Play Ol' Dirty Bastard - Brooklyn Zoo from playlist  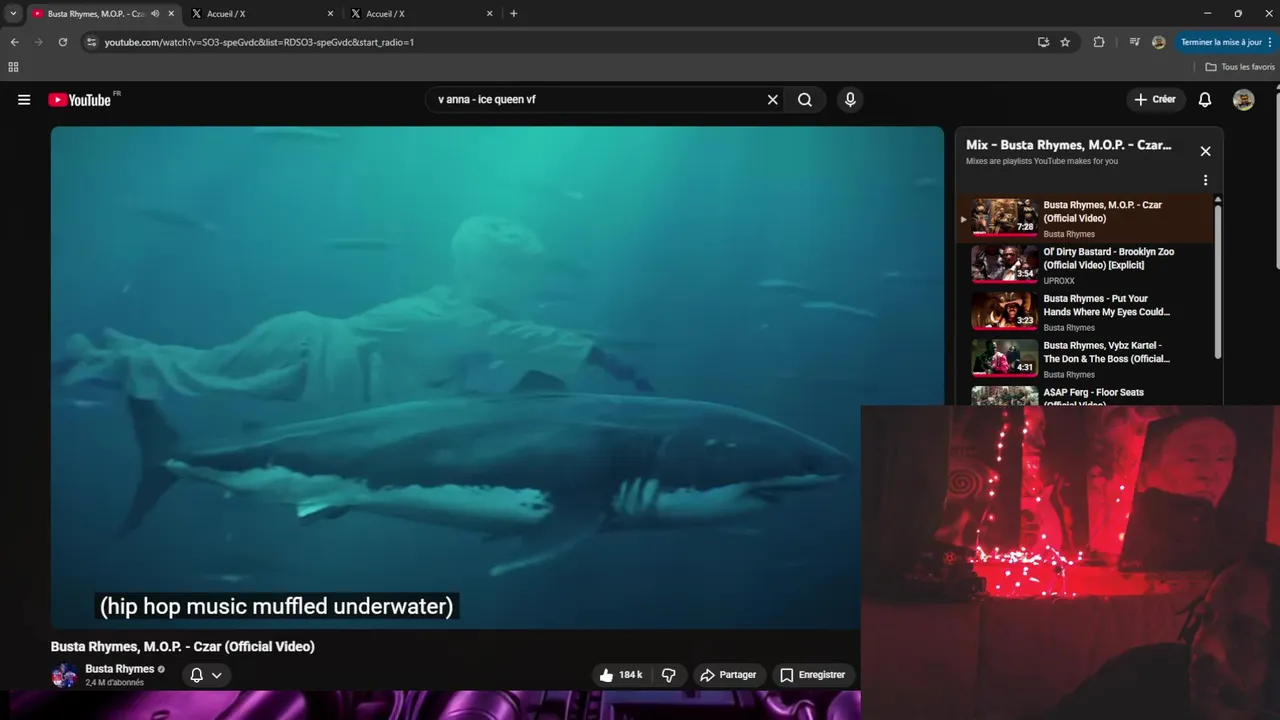[x=1085, y=265]
